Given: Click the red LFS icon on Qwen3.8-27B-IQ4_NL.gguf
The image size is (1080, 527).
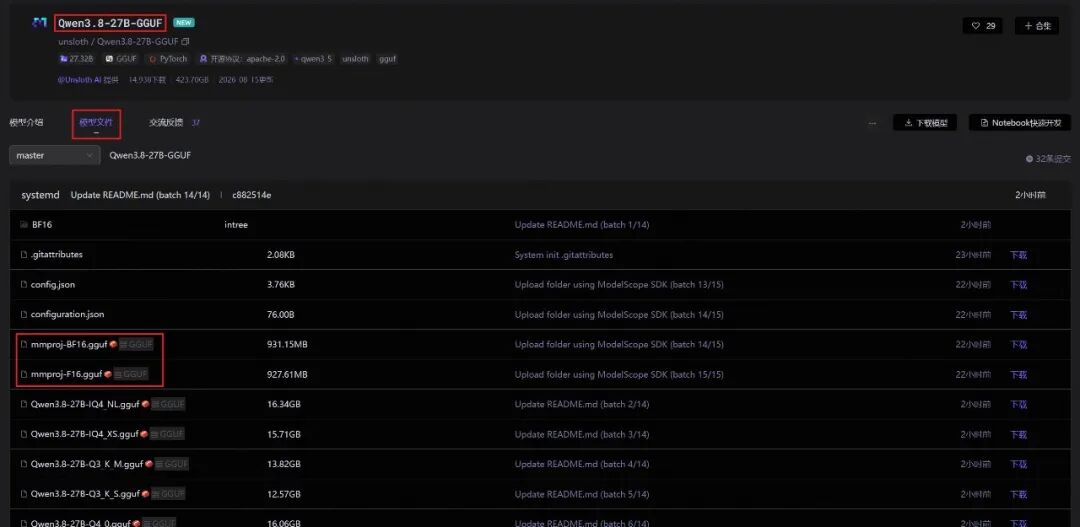Looking at the screenshot, I should click(145, 404).
